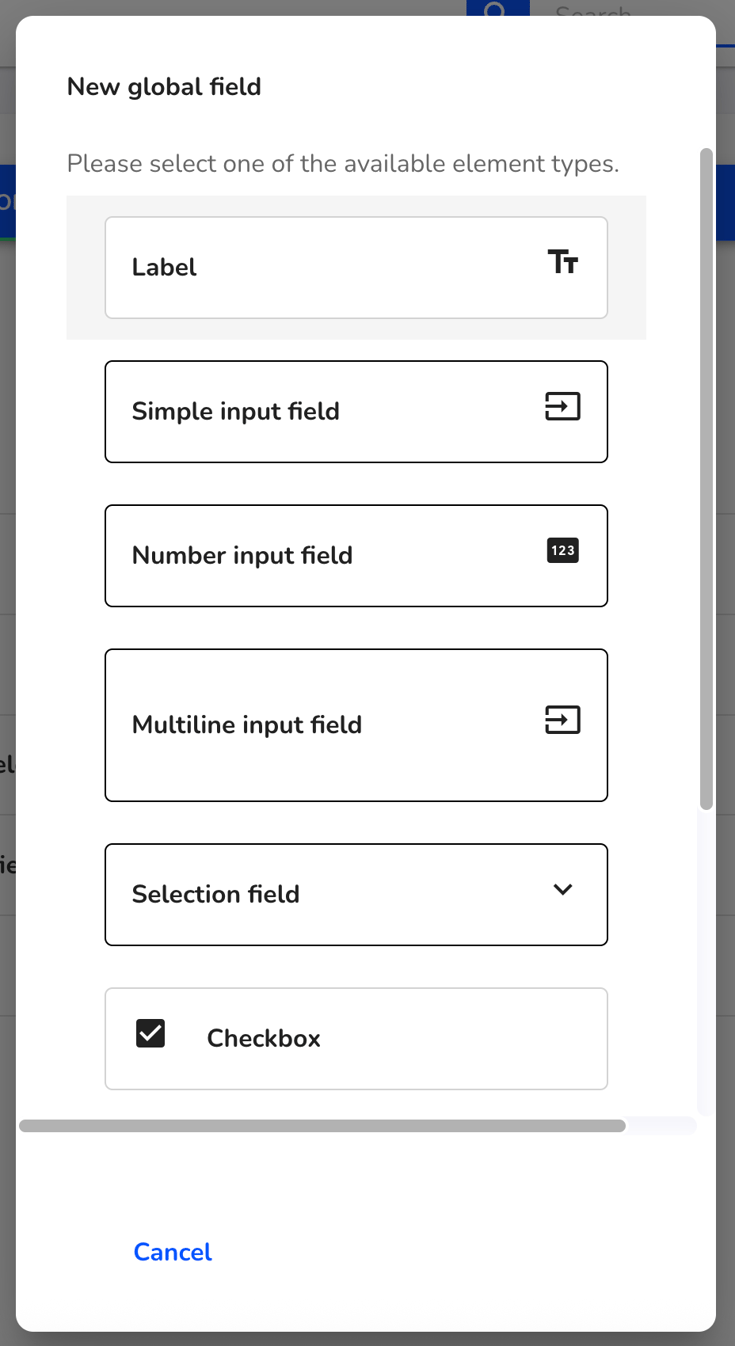Screen dimensions: 735x1346
Task: Click the arrow-box icon on Simple input field
Action: click(x=563, y=406)
